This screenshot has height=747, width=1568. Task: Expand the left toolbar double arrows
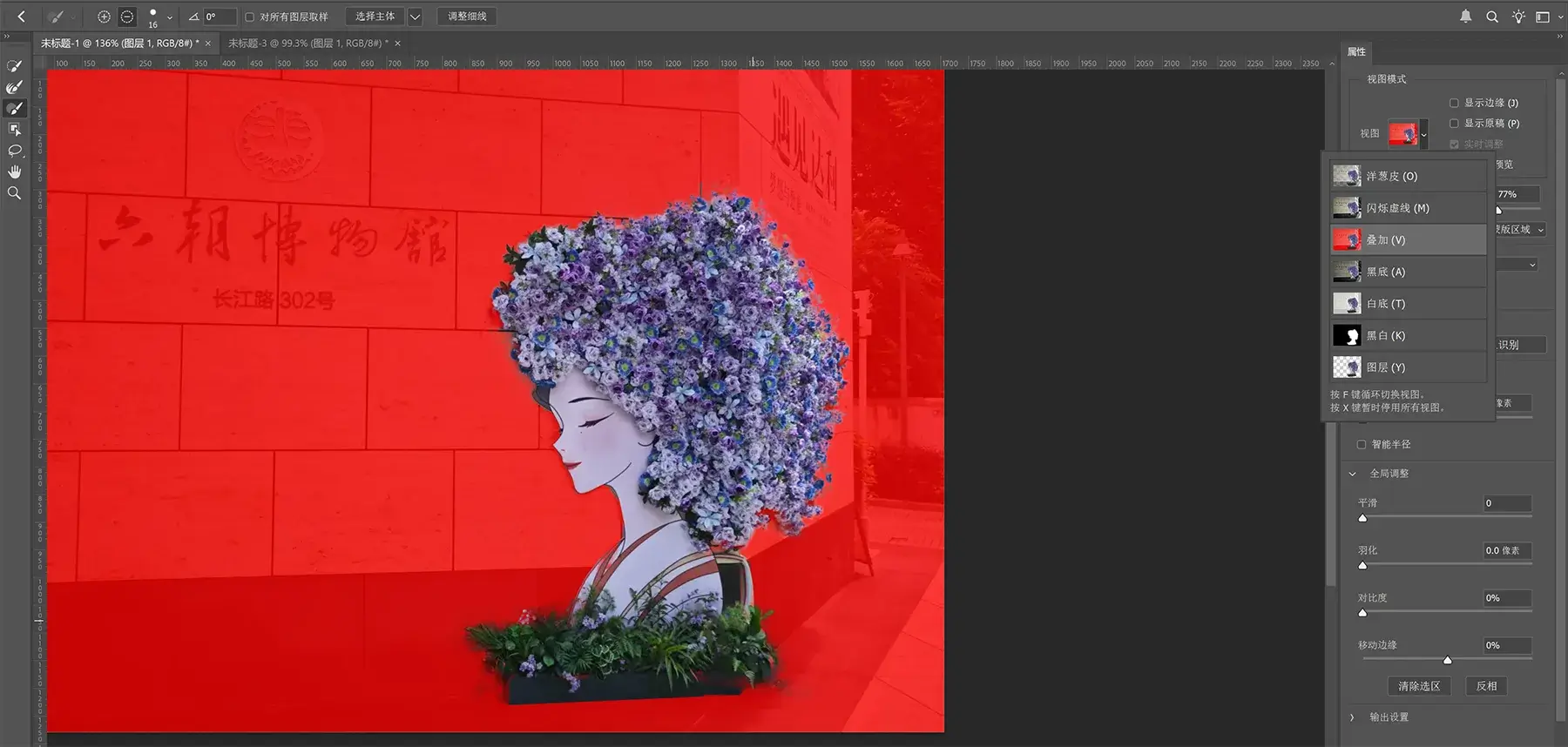click(7, 37)
